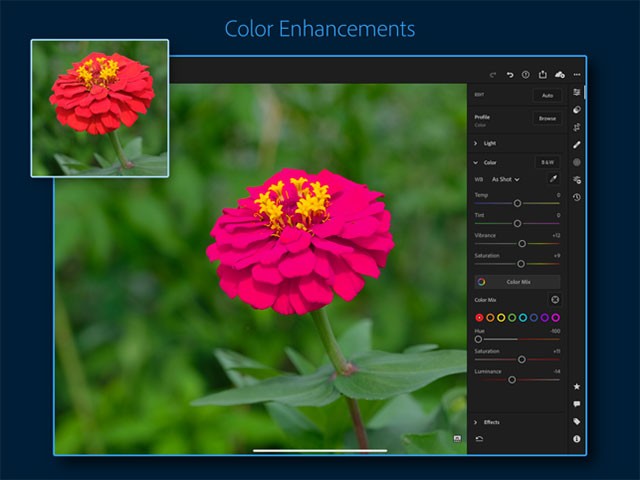Expand the Effects panel section

point(476,422)
